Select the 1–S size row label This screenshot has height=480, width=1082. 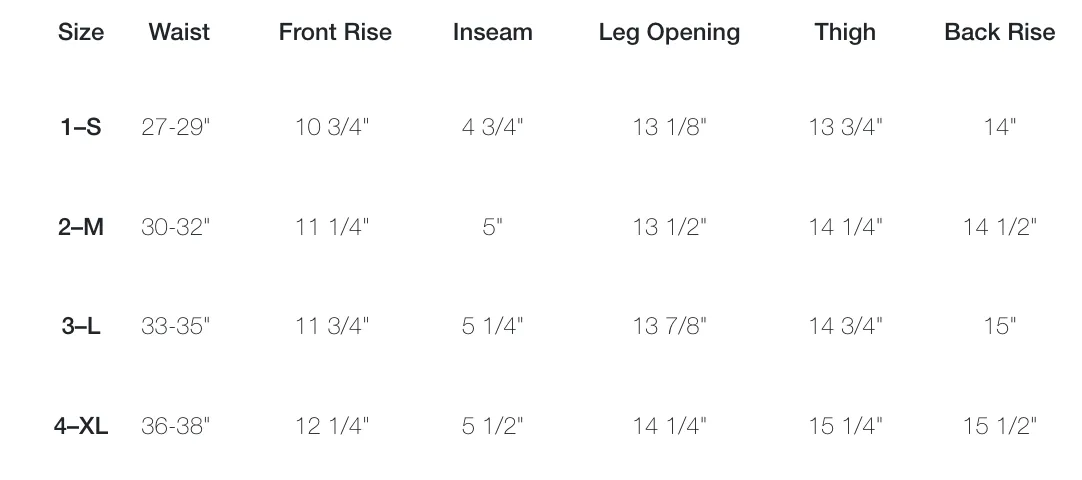(x=81, y=127)
